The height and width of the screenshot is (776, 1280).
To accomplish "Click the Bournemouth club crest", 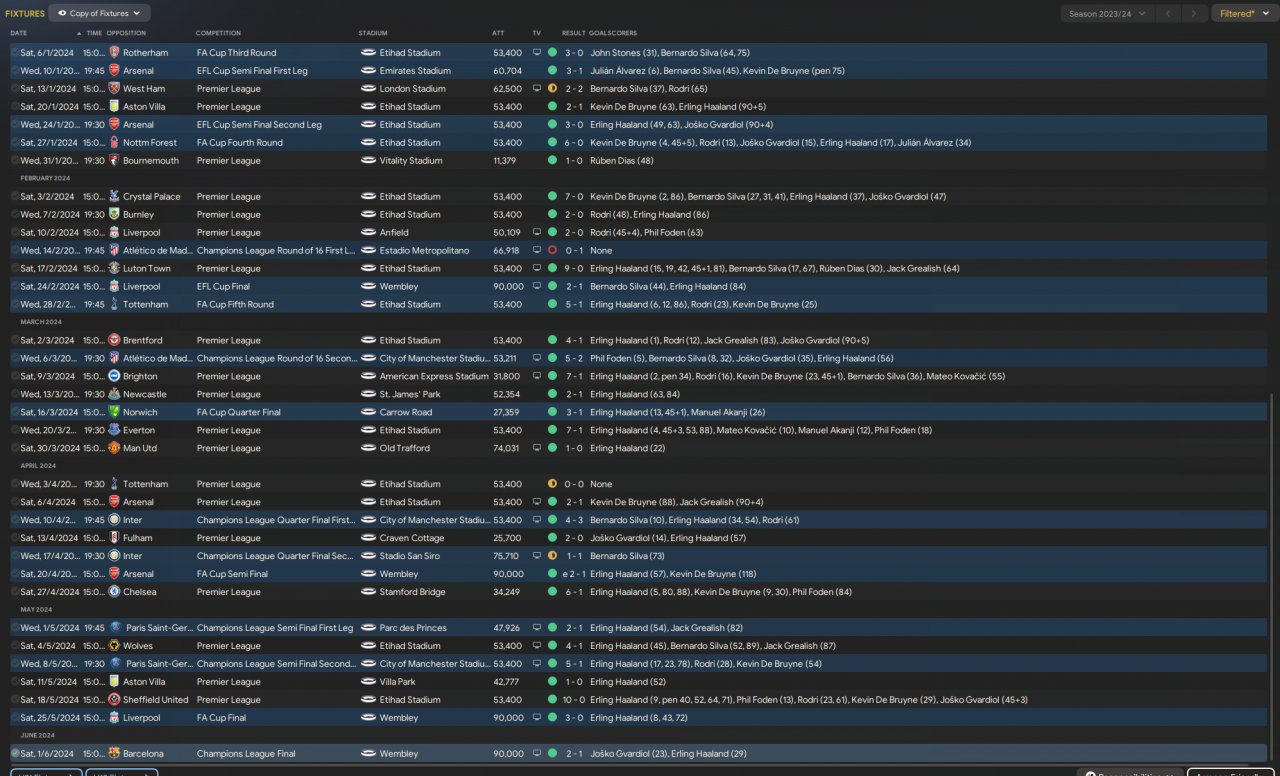I will coord(114,161).
